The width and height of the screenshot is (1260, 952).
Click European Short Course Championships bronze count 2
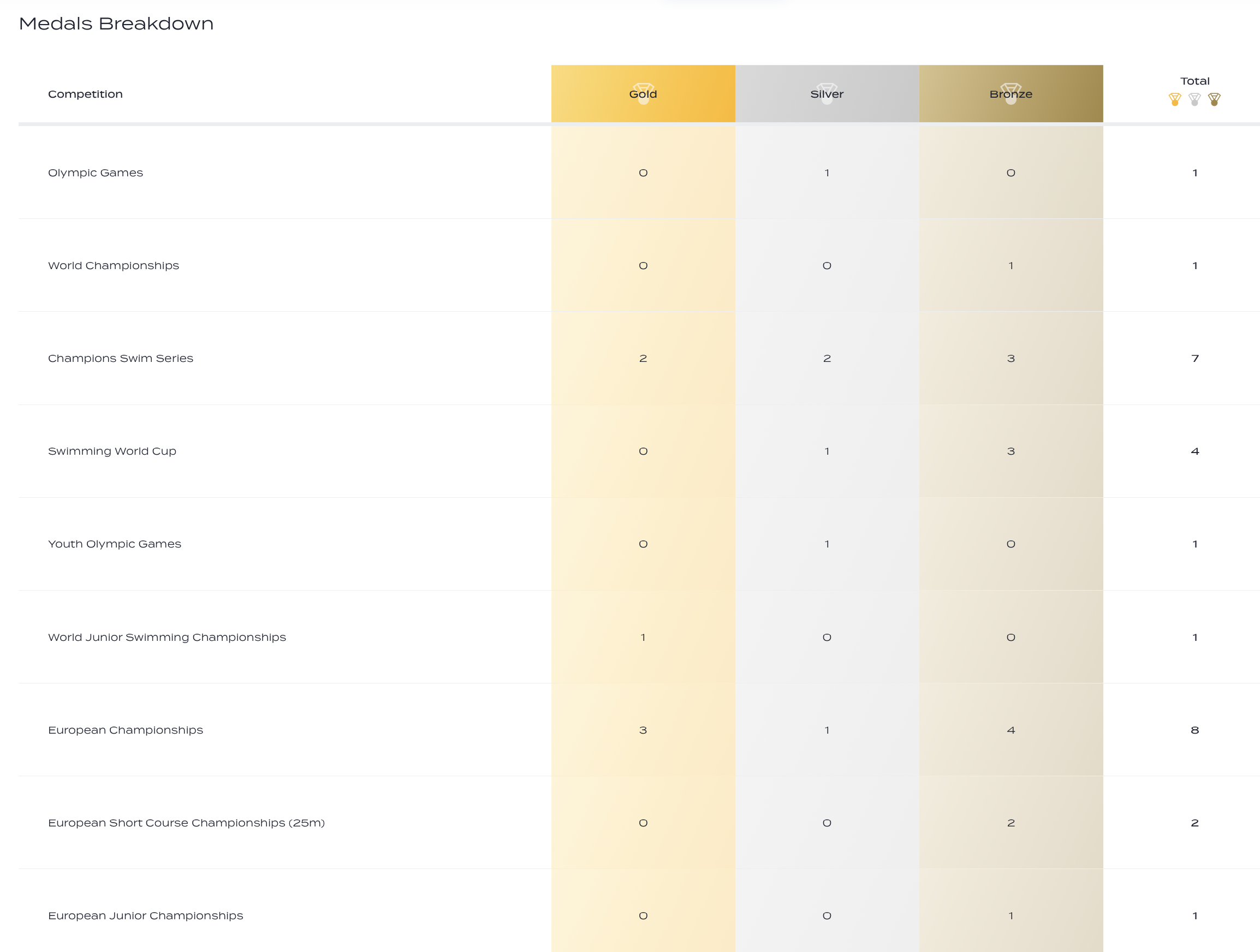pyautogui.click(x=1011, y=823)
